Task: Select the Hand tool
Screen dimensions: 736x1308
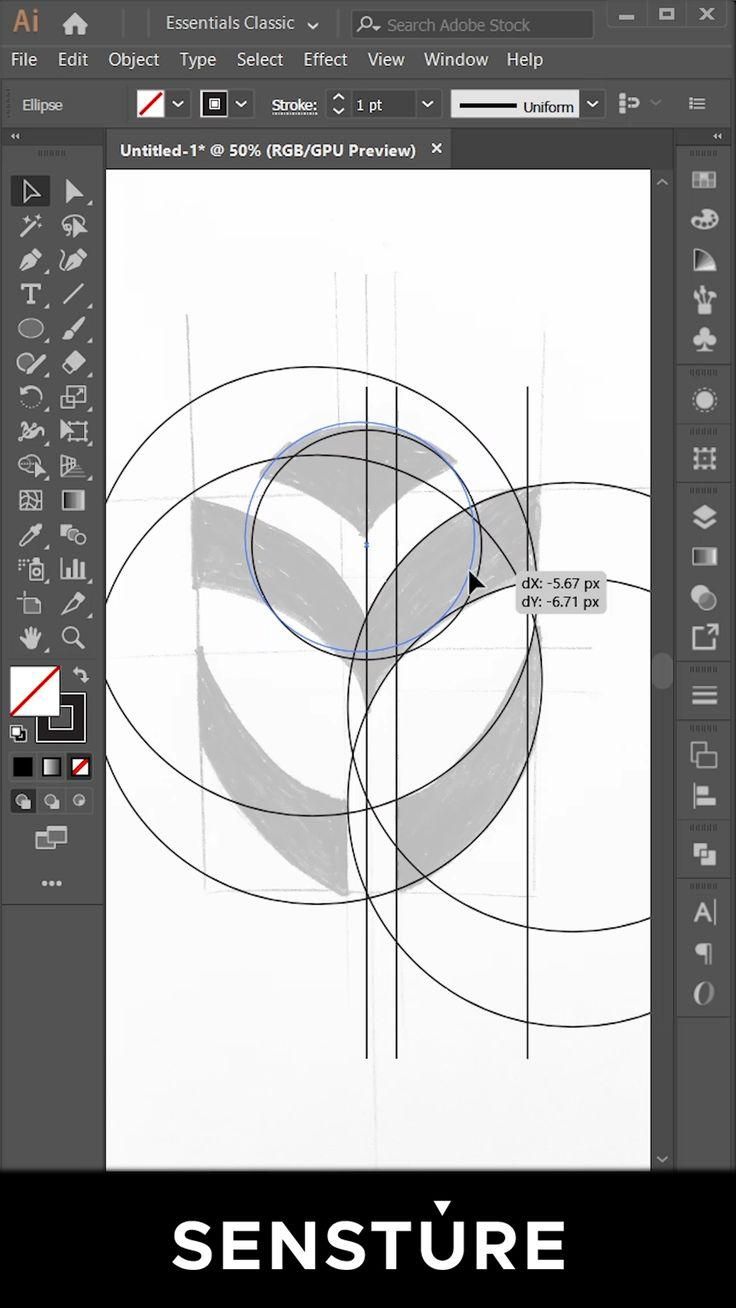Action: click(x=31, y=637)
